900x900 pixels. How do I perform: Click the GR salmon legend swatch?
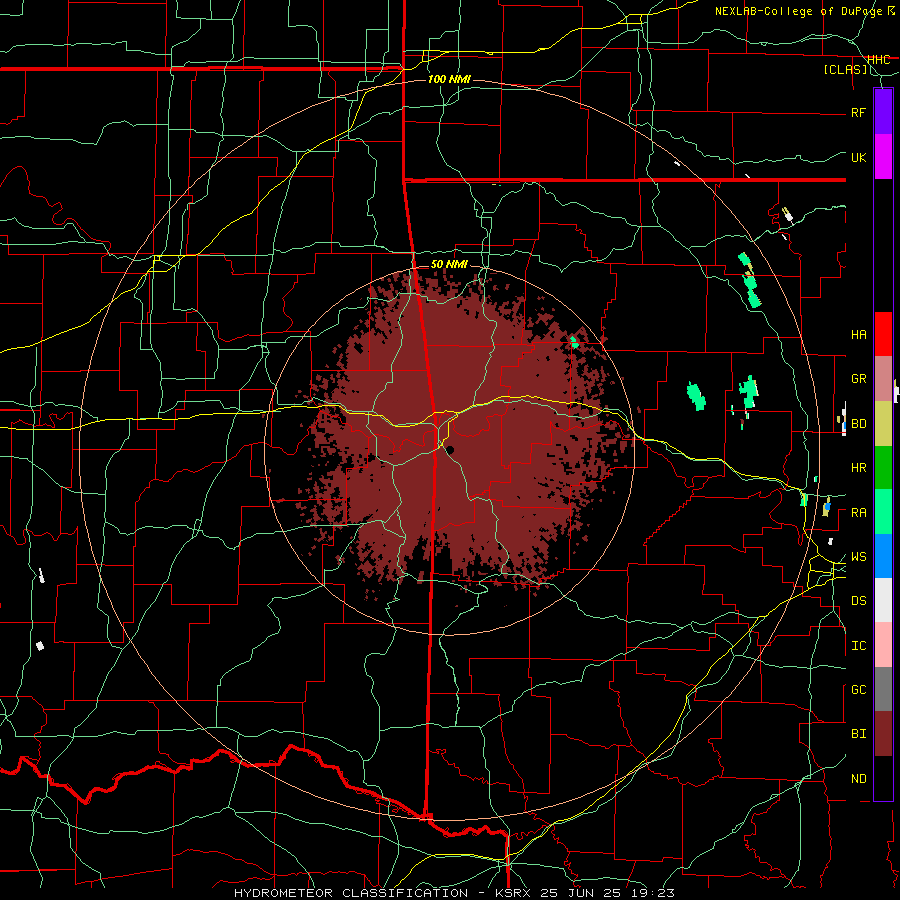(883, 379)
